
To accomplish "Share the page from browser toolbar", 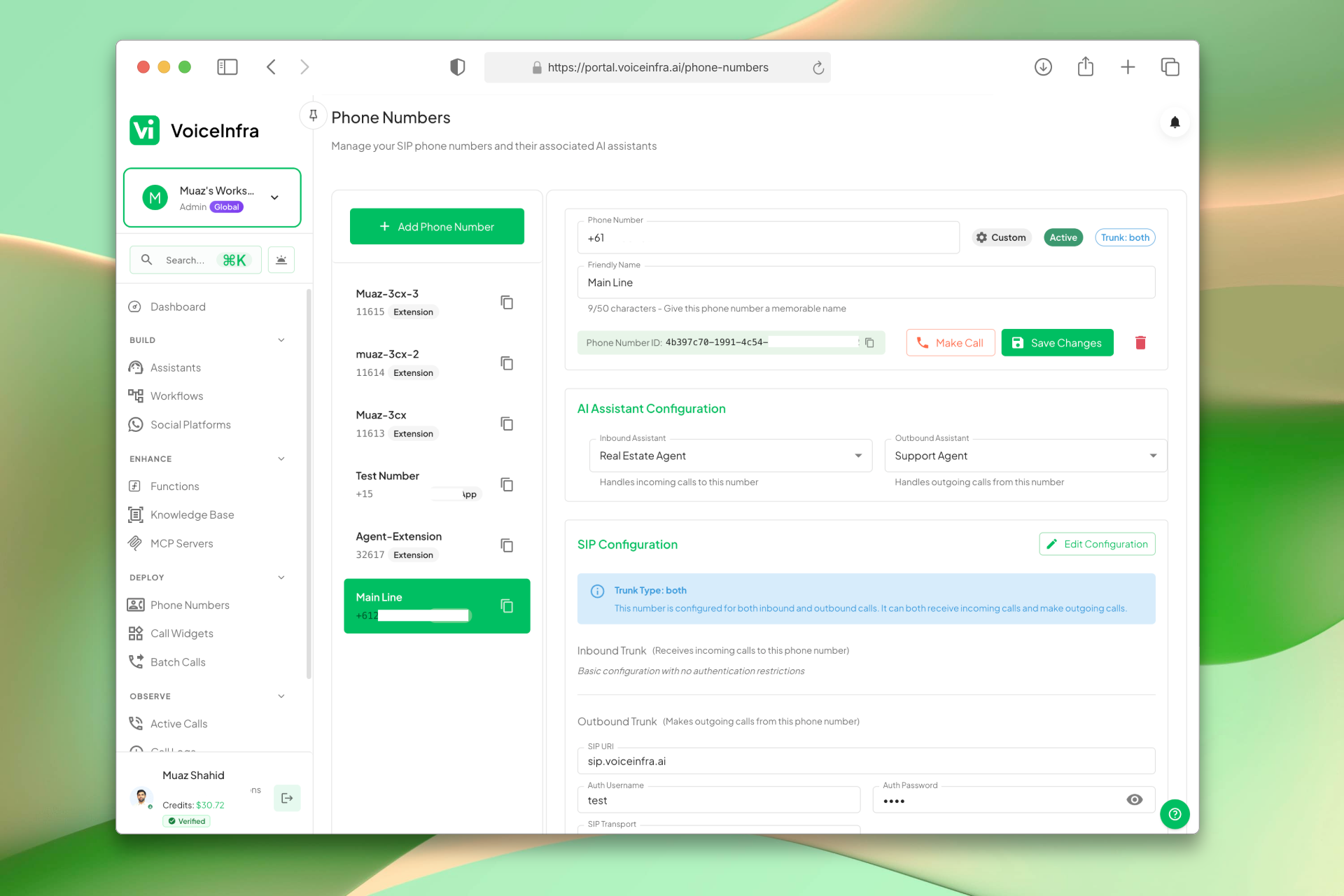I will pyautogui.click(x=1086, y=66).
